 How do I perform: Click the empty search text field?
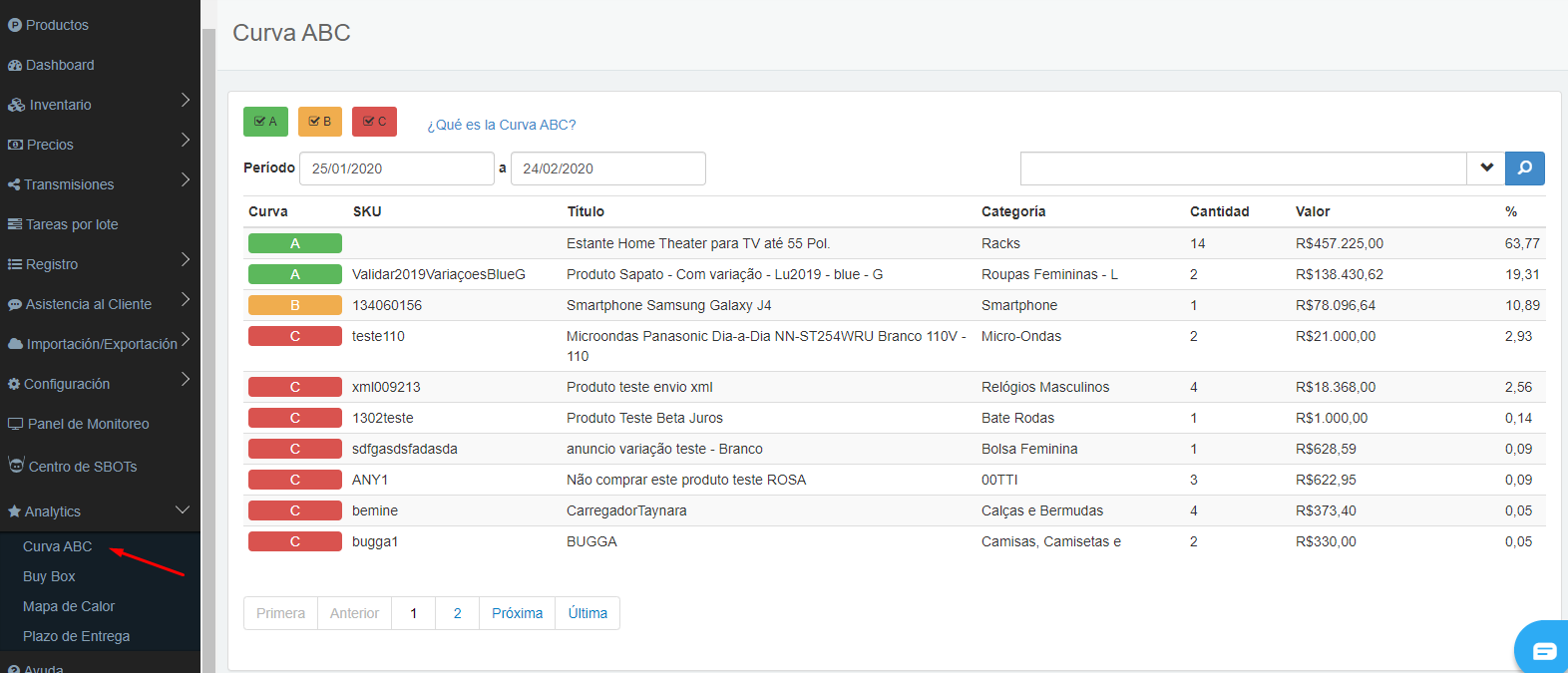pos(1244,168)
